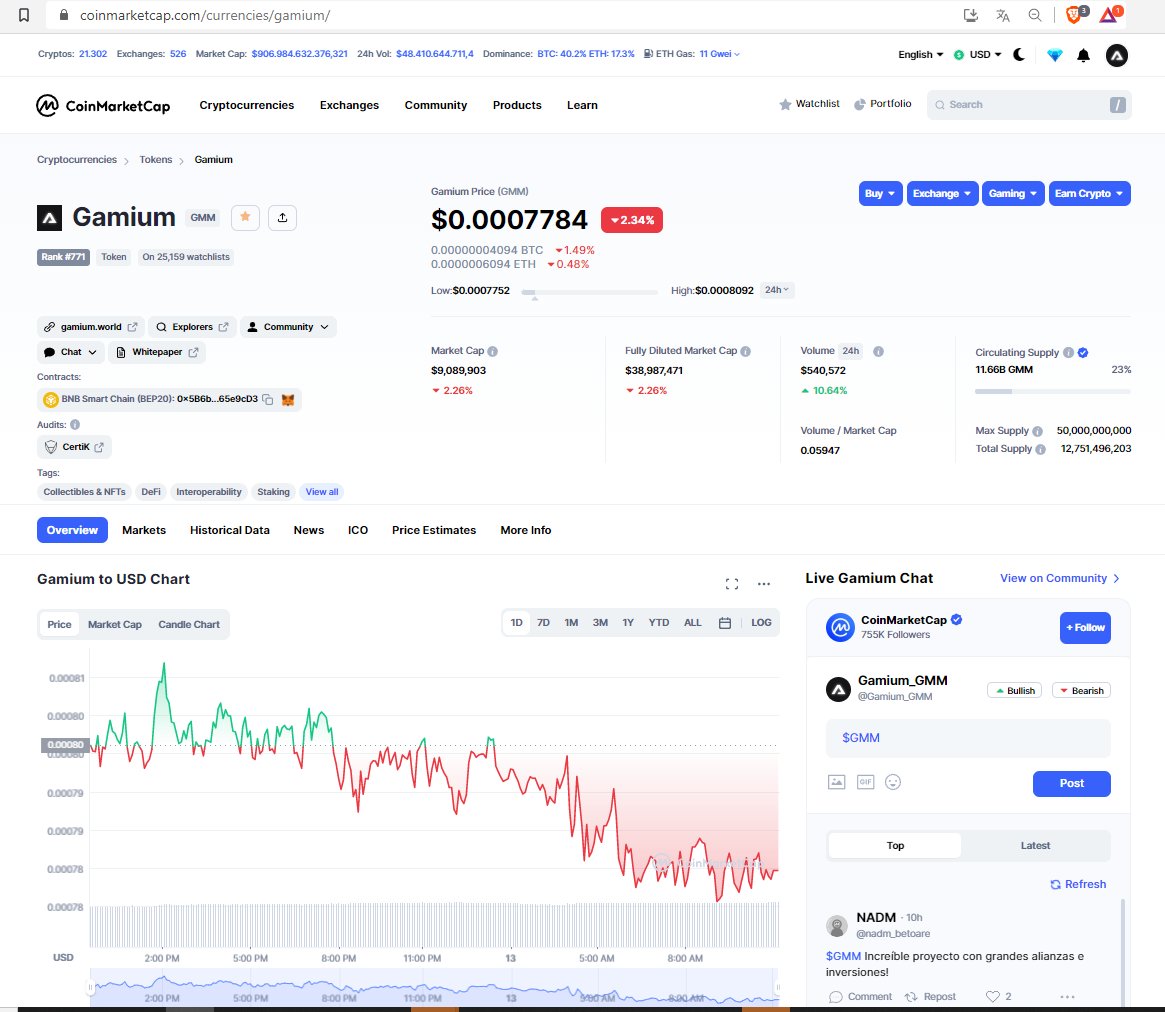Select the 1D chart range
The image size is (1165, 1012).
click(516, 623)
